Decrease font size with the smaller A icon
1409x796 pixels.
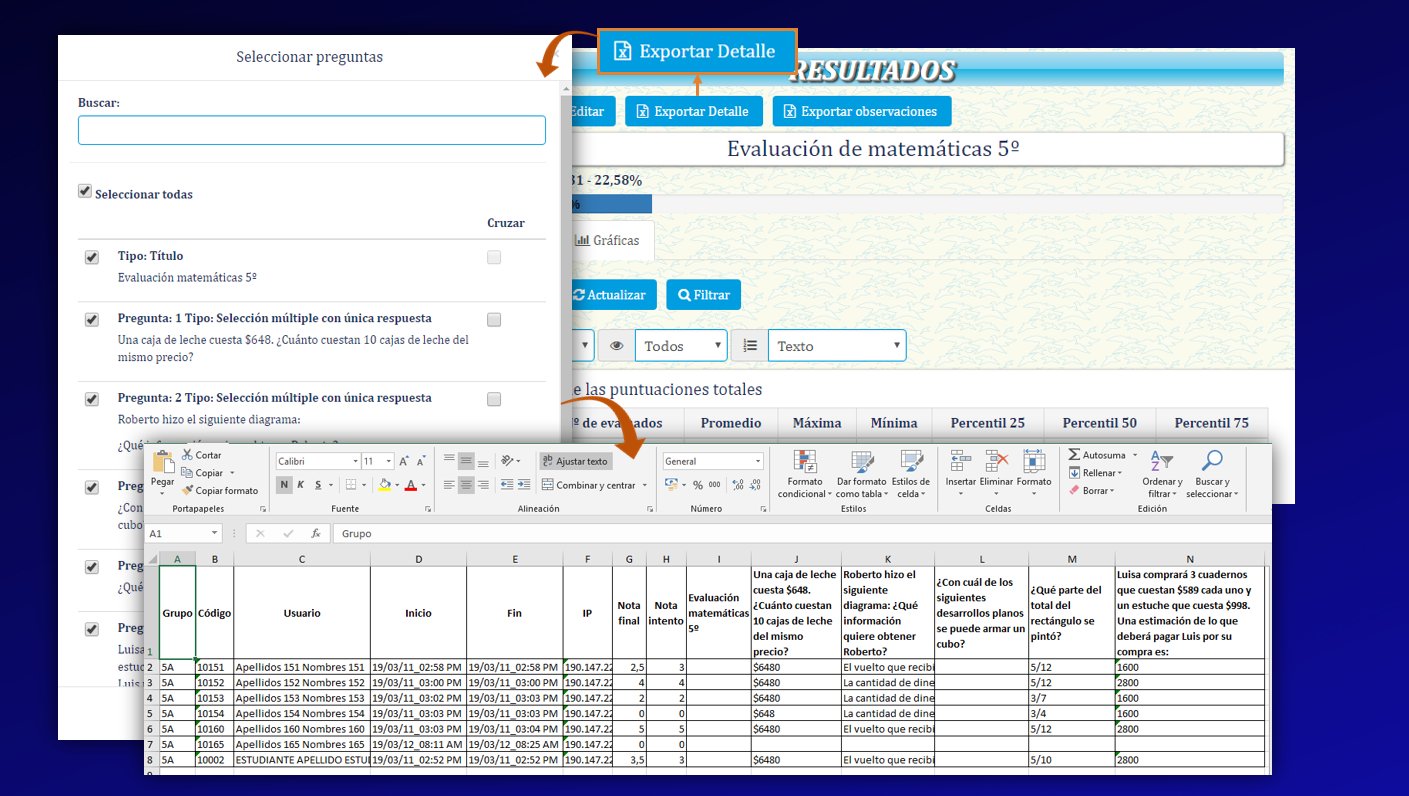click(419, 461)
